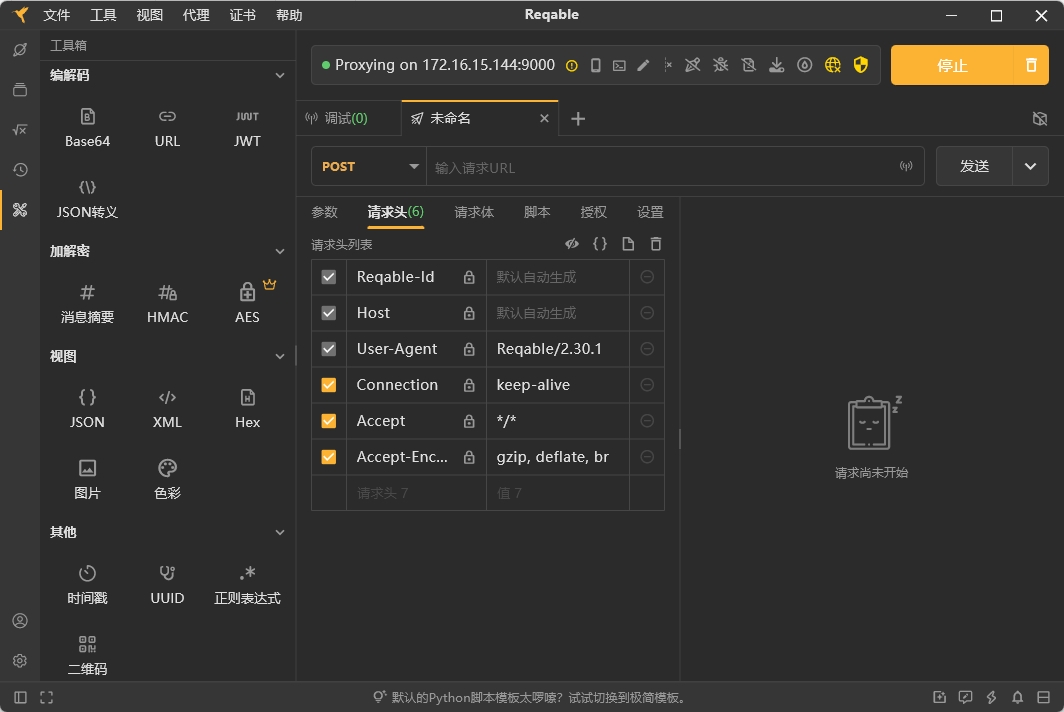Open the user account icon in sidebar
The width and height of the screenshot is (1064, 712).
coord(20,621)
